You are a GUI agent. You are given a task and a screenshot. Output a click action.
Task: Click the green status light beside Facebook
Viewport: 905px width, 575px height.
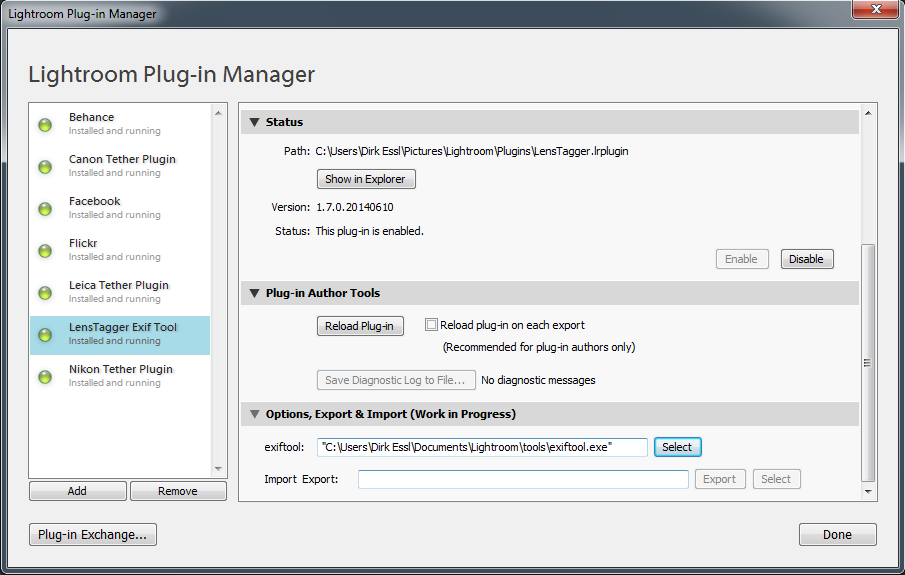coord(45,209)
